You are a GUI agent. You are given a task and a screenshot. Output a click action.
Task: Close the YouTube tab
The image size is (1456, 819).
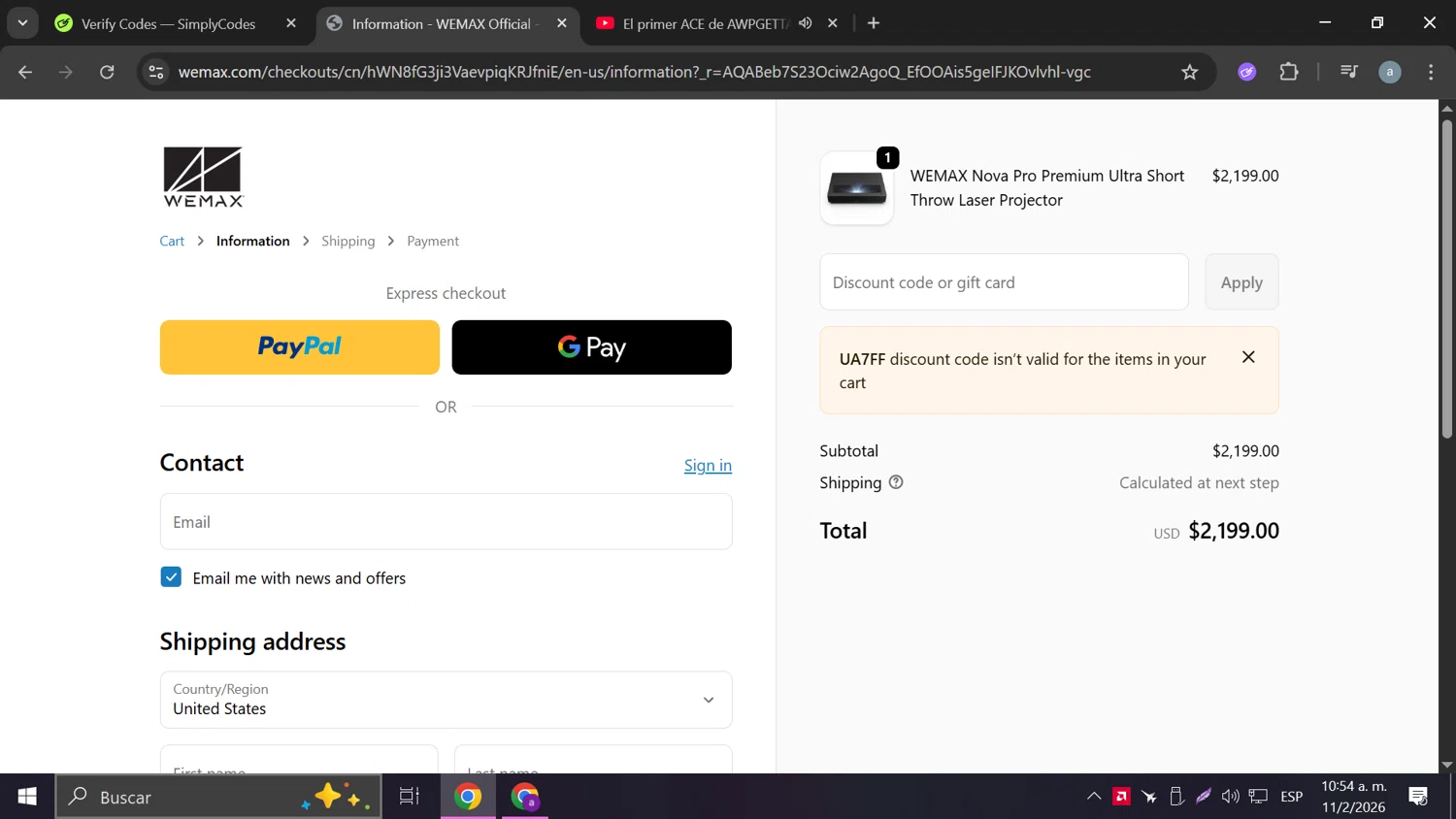click(x=833, y=23)
